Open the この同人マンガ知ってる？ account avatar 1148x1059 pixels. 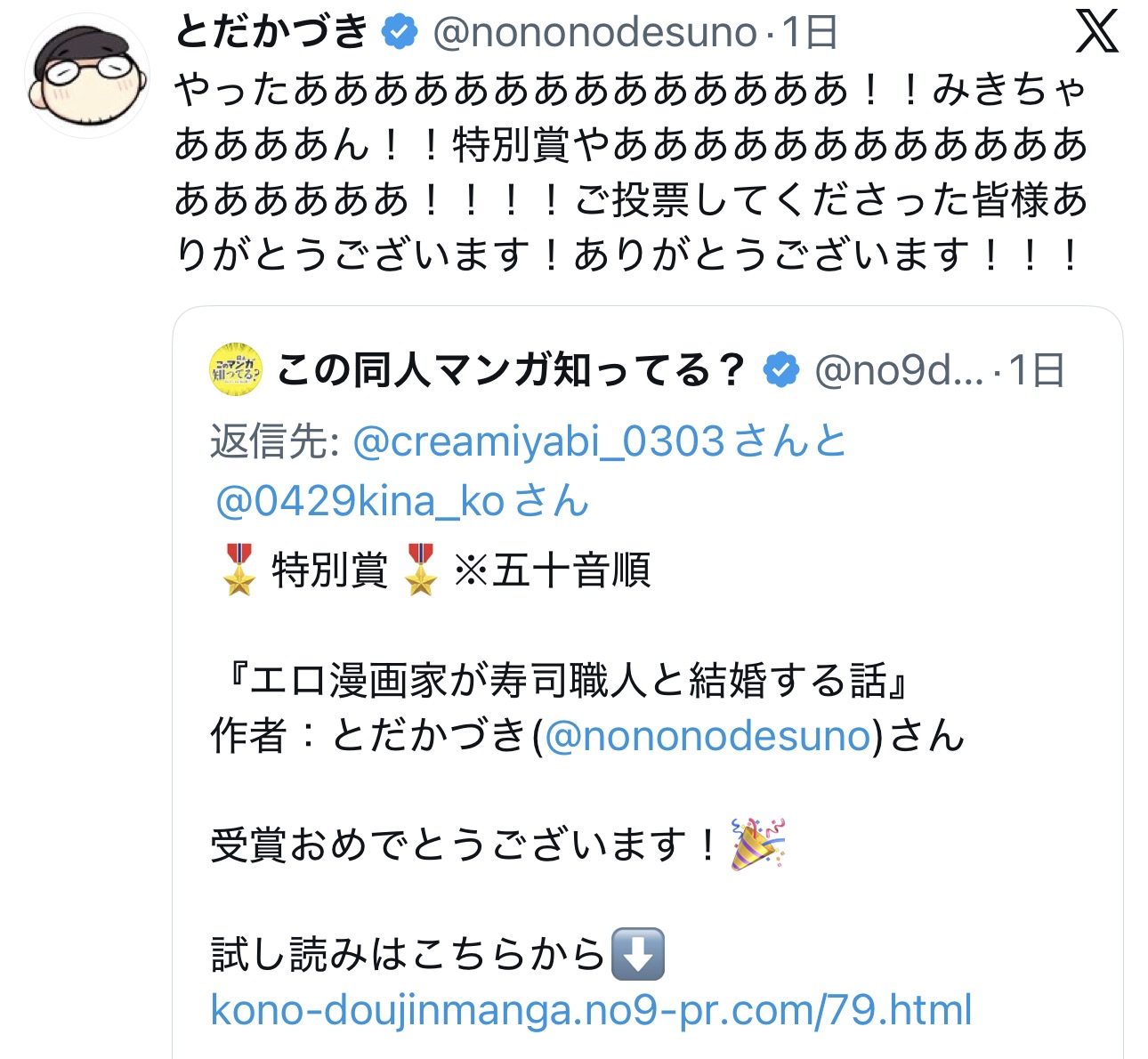pos(236,369)
